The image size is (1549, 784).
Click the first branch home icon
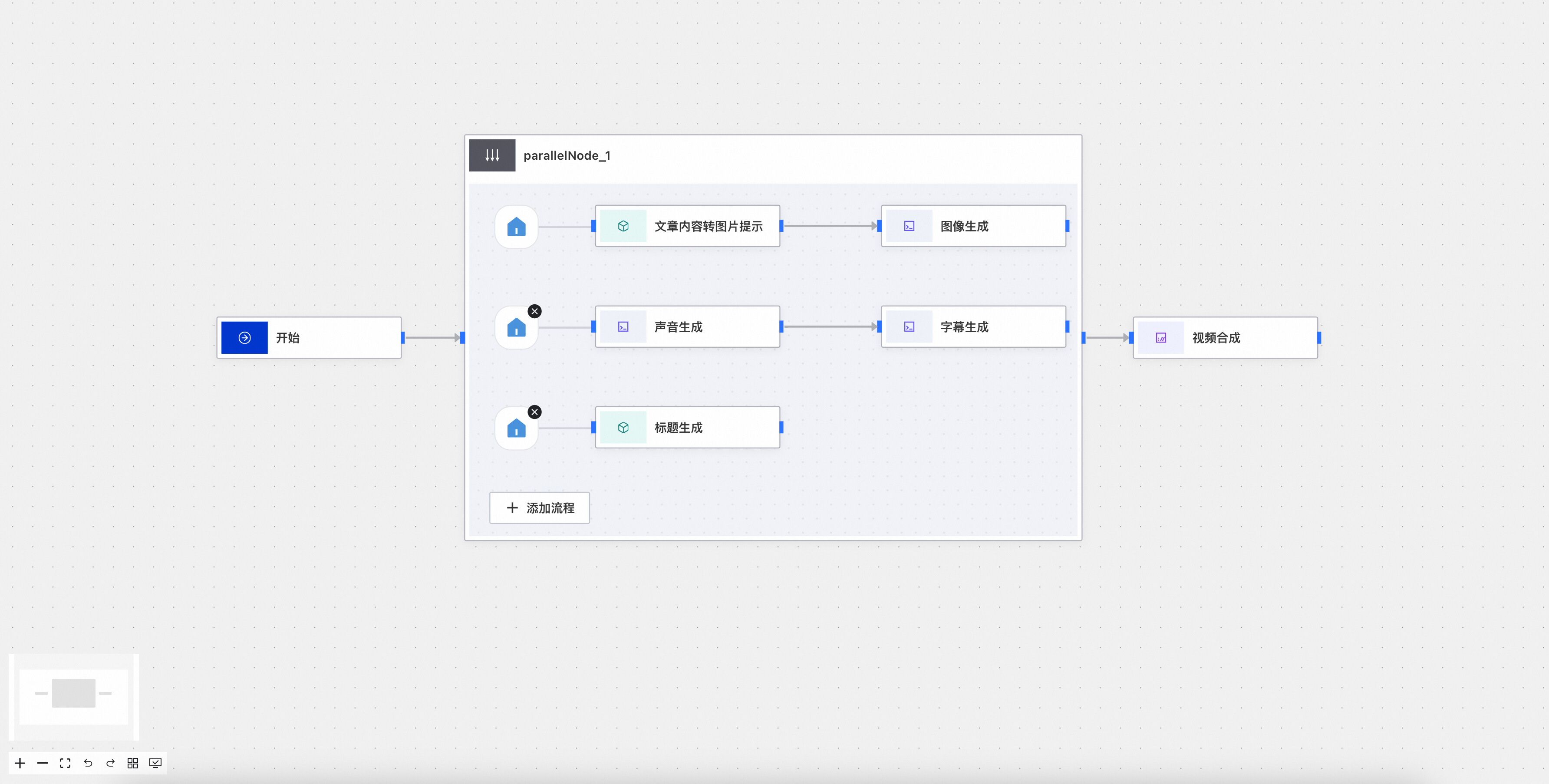pos(516,227)
